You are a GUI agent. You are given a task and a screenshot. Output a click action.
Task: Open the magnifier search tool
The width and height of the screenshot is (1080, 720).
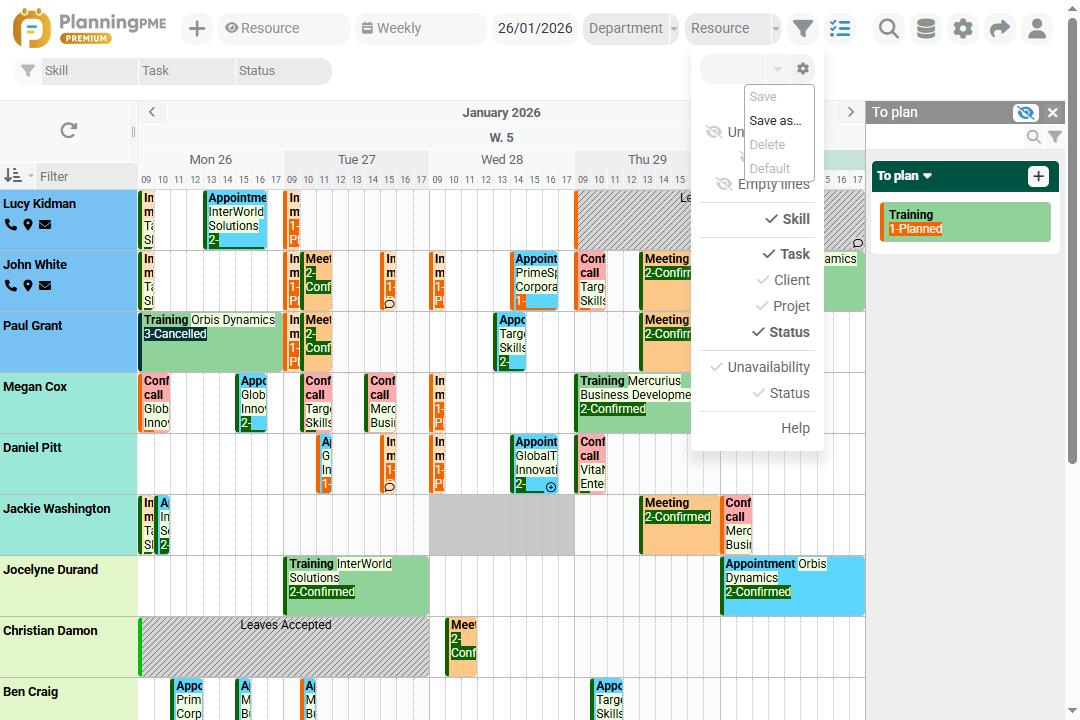pyautogui.click(x=889, y=28)
